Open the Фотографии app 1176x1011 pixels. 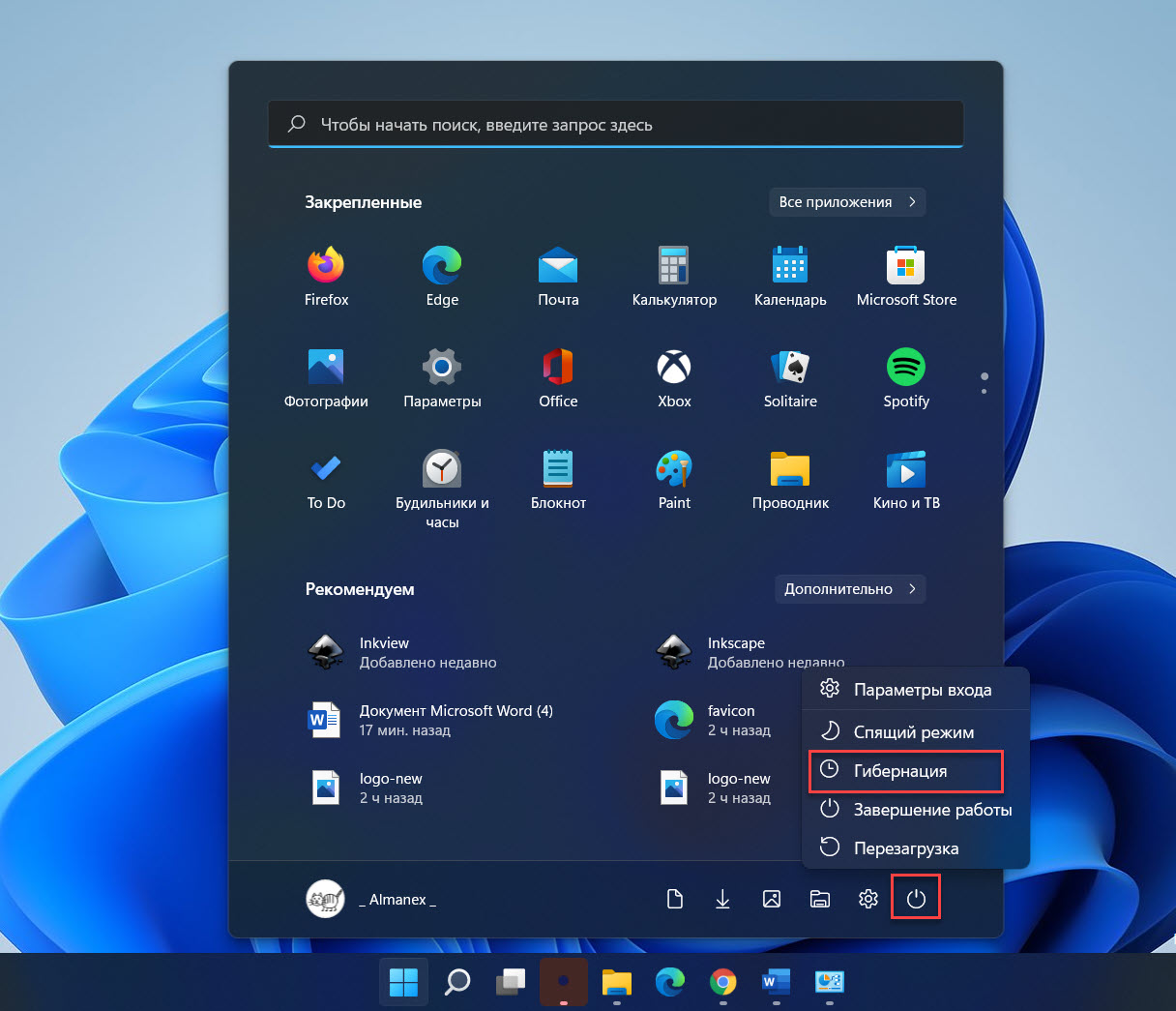pos(326,379)
